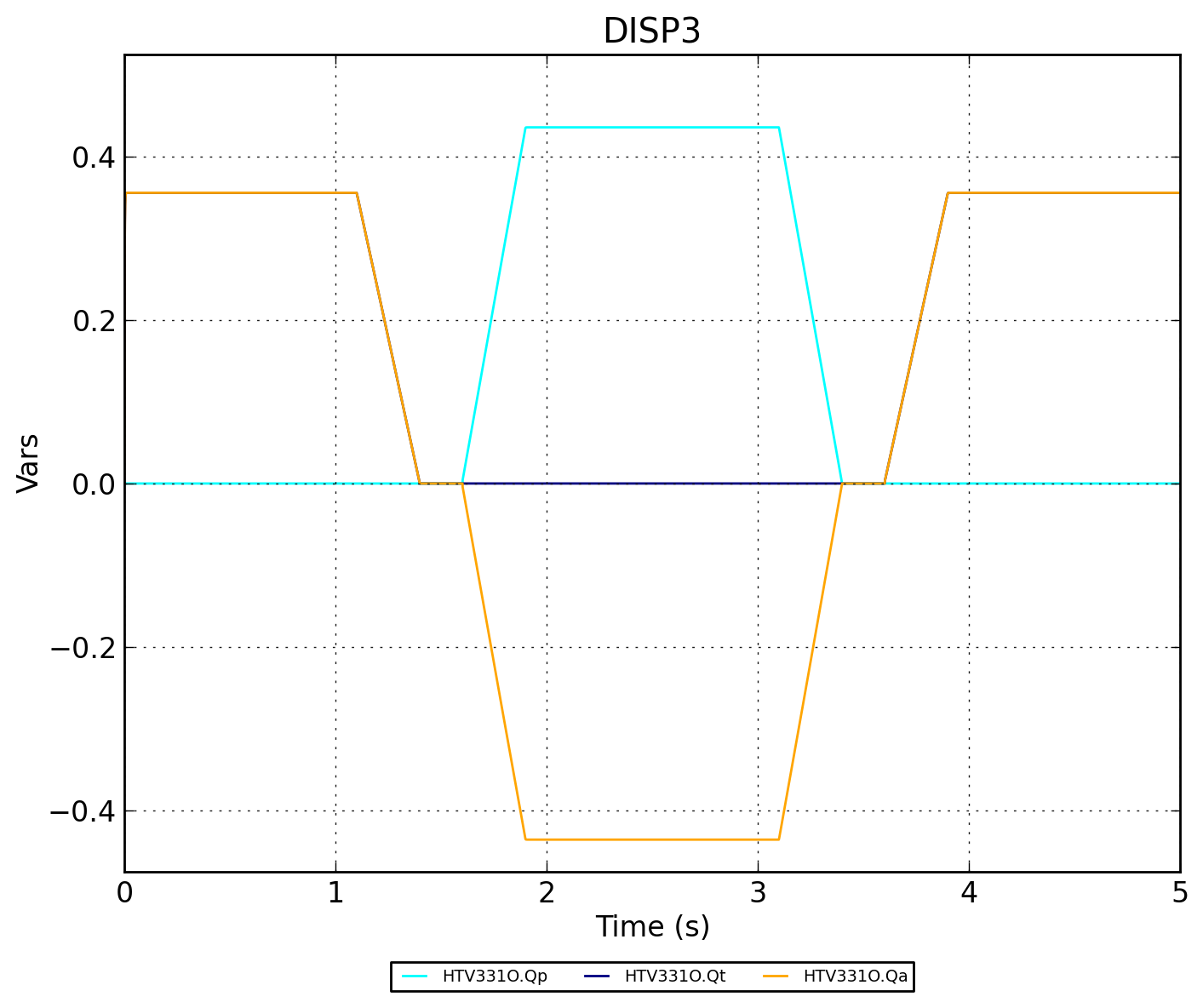Click the dark blue legend line swatch
The image size is (1203, 1008).
598,976
